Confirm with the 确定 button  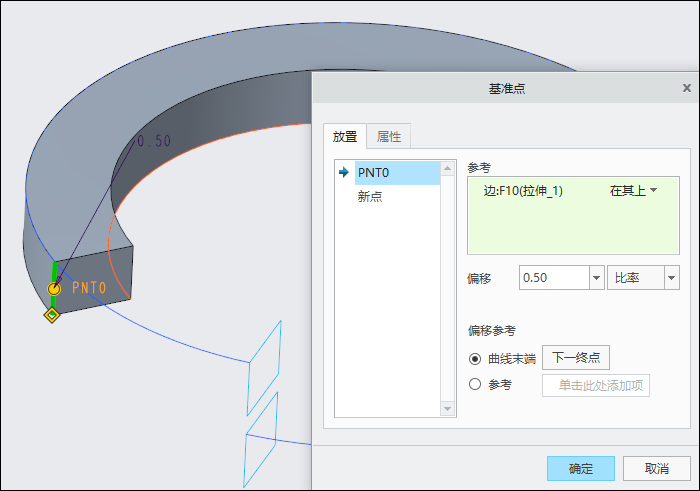(x=581, y=468)
